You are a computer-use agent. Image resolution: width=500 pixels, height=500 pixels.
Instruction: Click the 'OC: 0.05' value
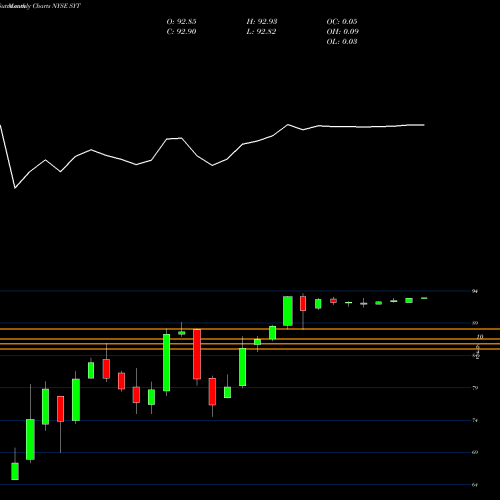342,22
